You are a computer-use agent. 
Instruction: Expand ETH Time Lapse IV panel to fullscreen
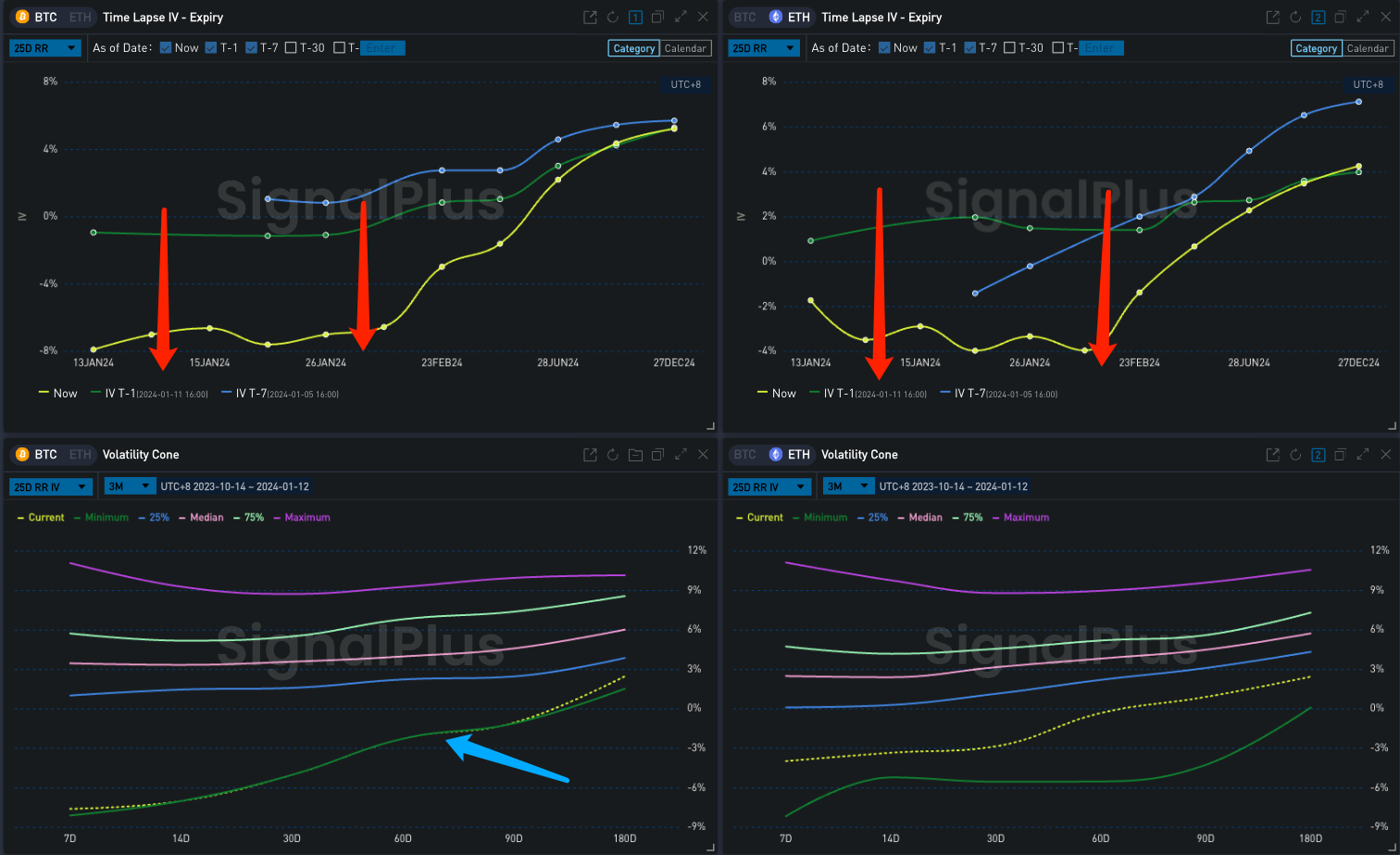pos(1362,18)
